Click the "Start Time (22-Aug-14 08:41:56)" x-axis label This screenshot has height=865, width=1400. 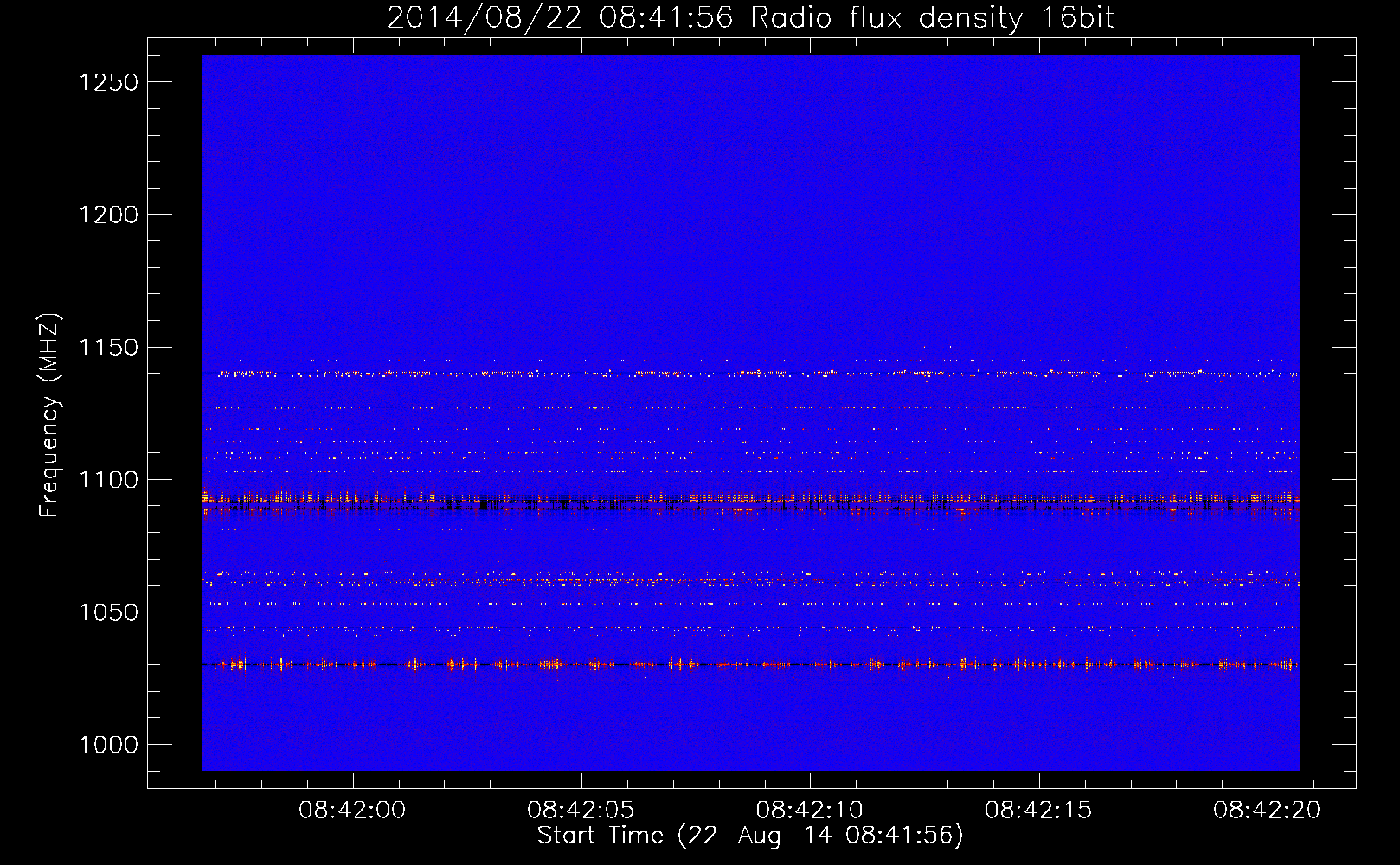[x=750, y=836]
